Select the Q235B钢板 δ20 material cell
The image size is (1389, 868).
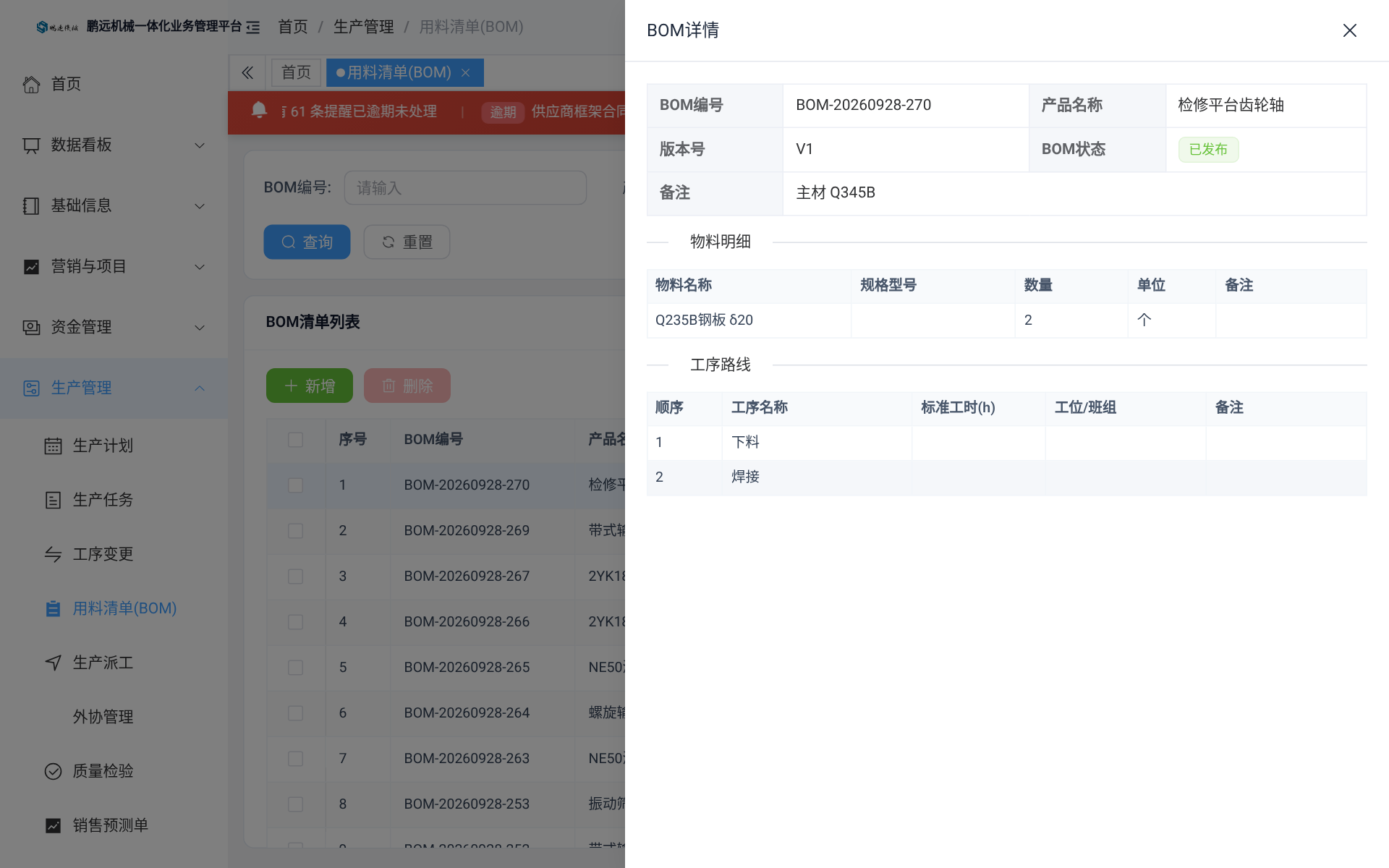(749, 320)
